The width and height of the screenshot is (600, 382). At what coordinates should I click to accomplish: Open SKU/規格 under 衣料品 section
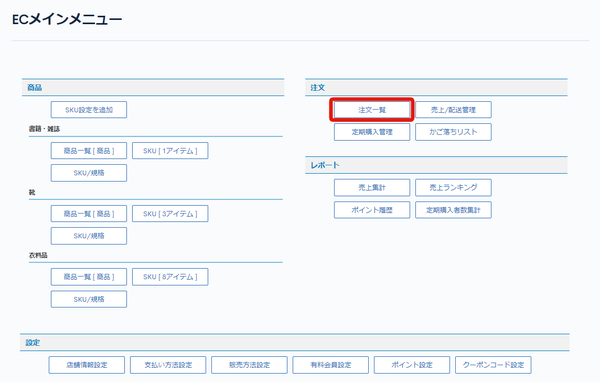[x=89, y=299]
